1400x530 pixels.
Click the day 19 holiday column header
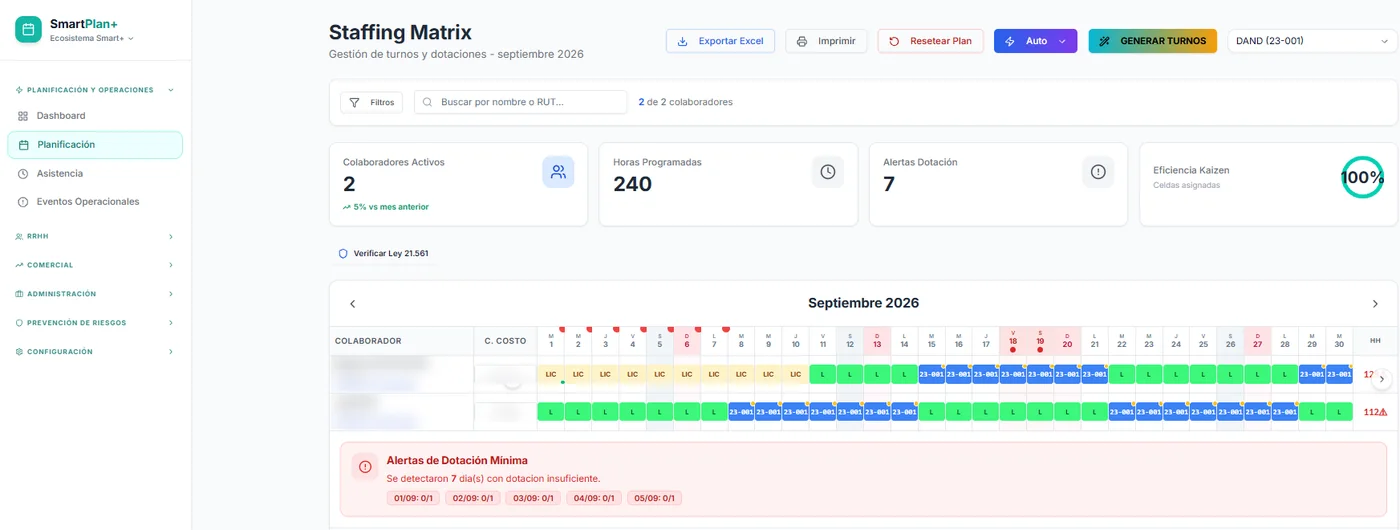[1040, 341]
